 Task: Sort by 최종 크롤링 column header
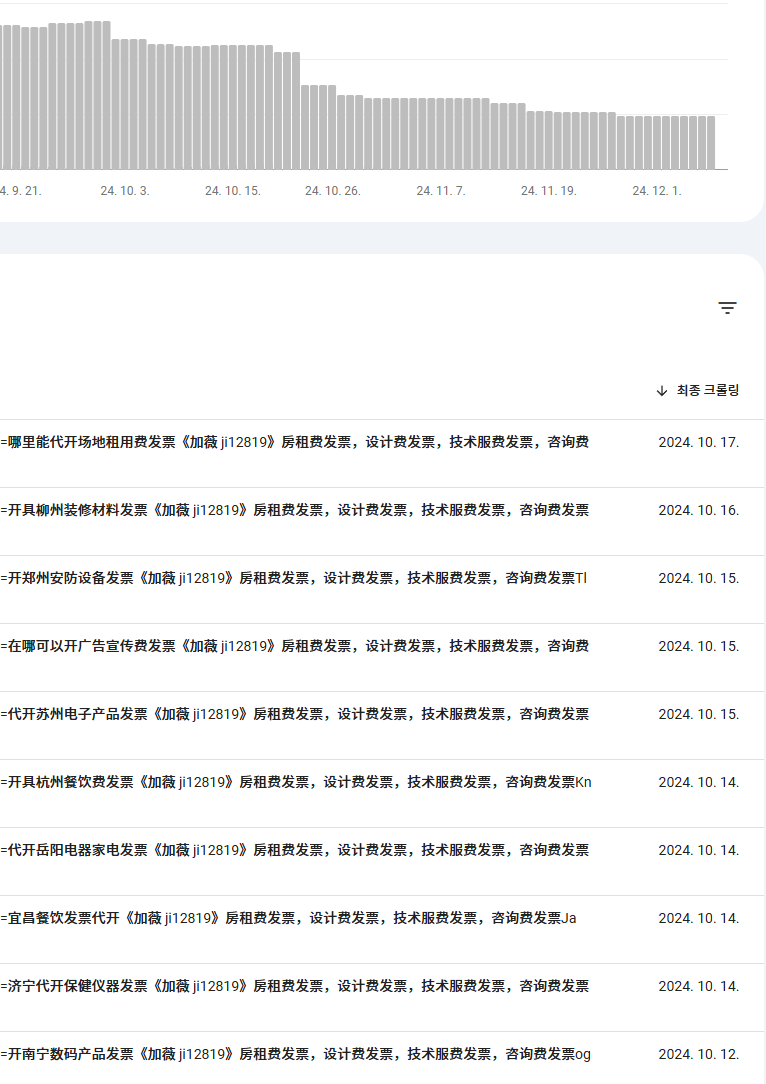tap(708, 391)
